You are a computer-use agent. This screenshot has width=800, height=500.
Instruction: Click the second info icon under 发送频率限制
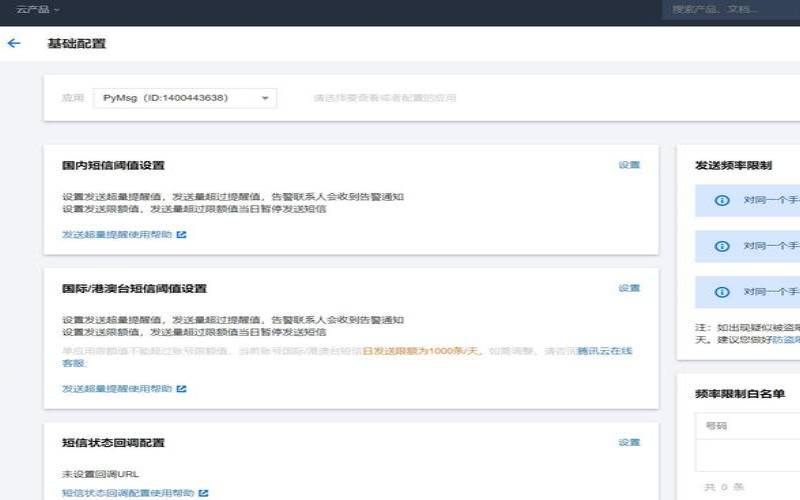pyautogui.click(x=722, y=246)
